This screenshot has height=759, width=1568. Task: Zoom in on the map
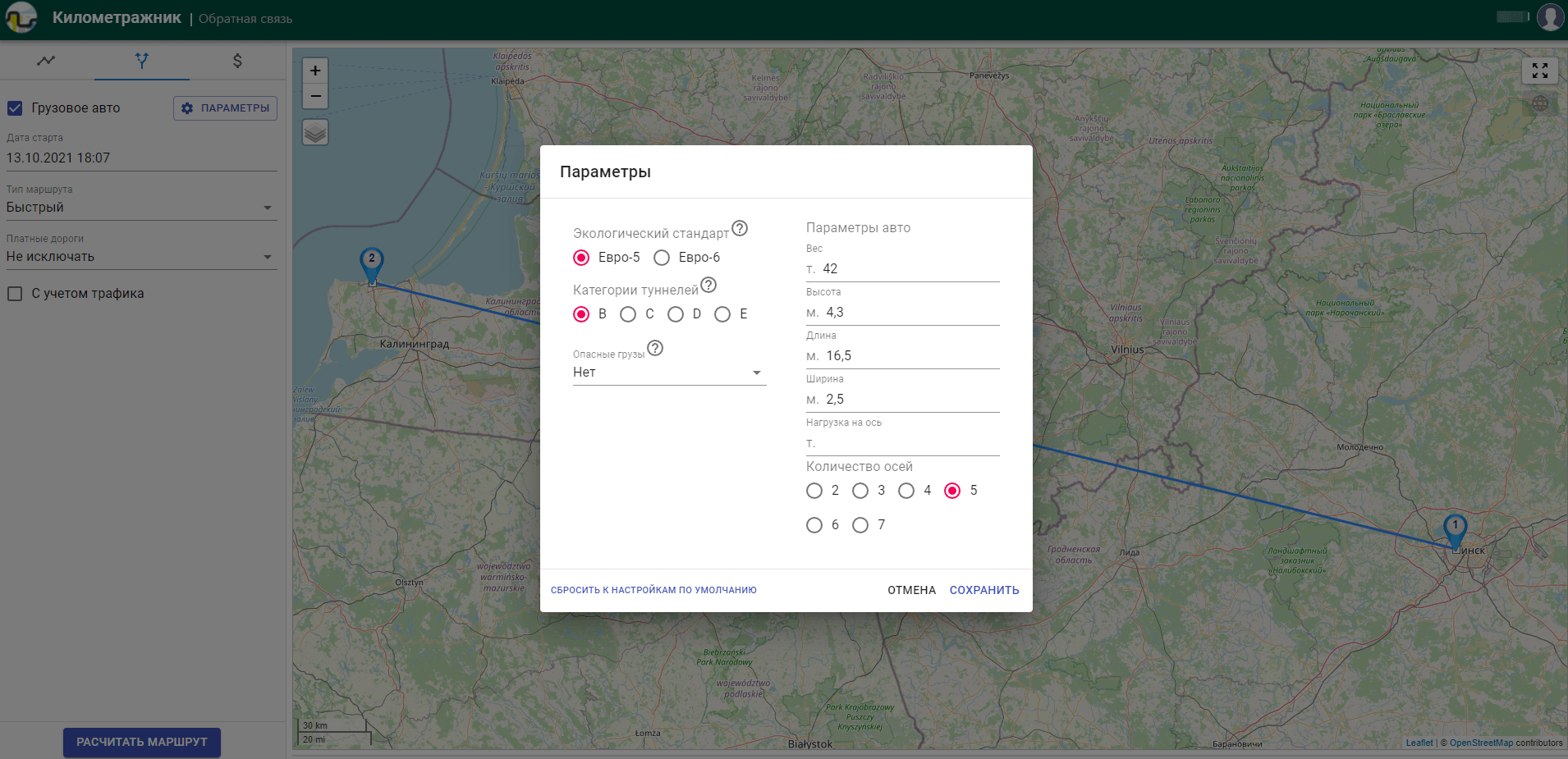click(315, 71)
